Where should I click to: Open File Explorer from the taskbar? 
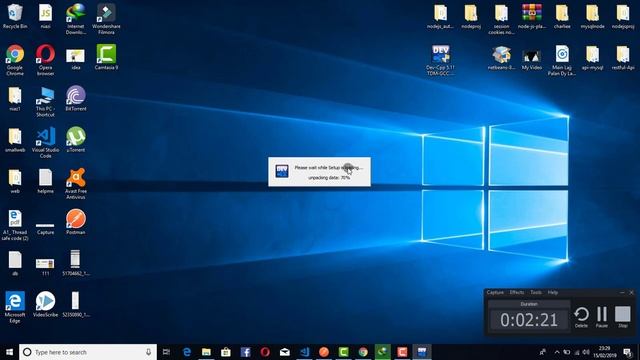click(206, 352)
